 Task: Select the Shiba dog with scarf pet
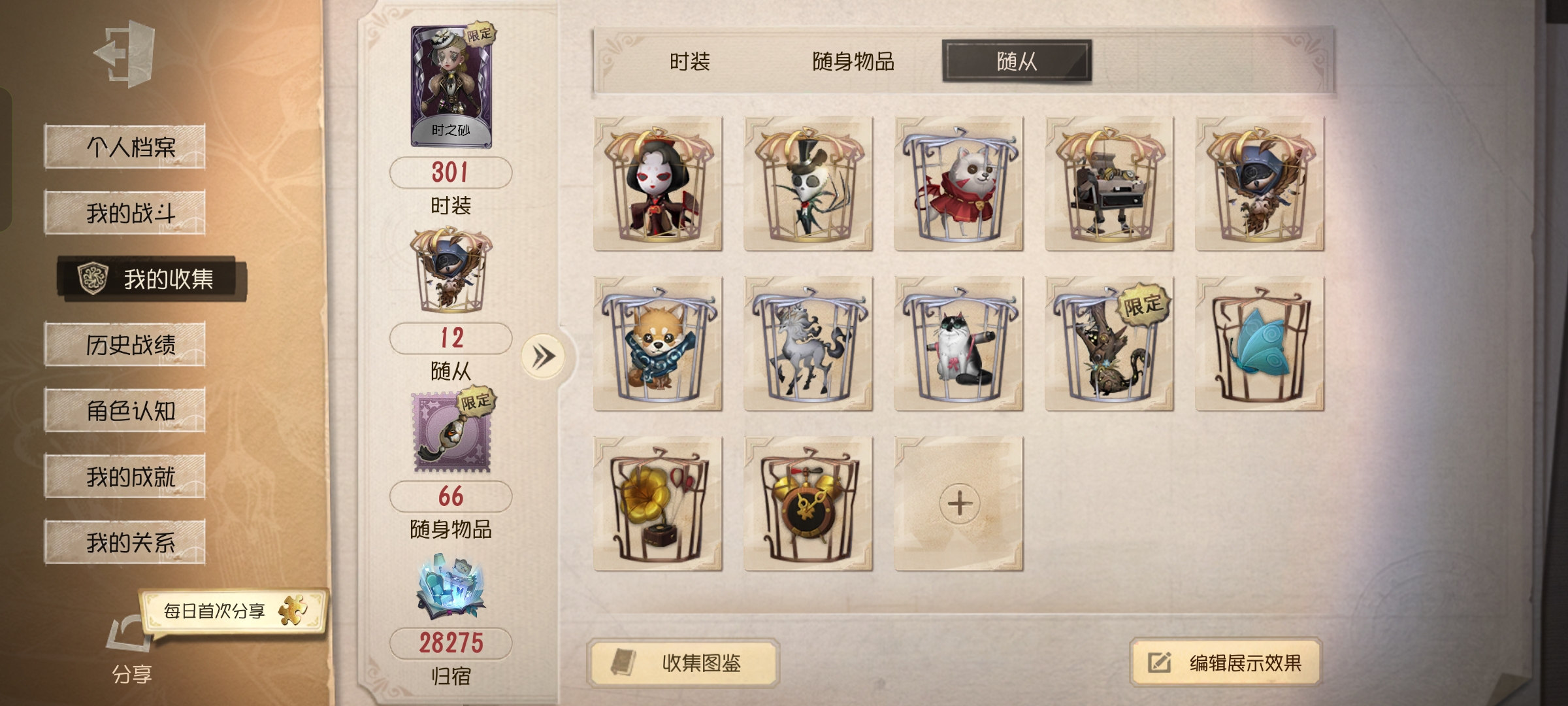(658, 343)
